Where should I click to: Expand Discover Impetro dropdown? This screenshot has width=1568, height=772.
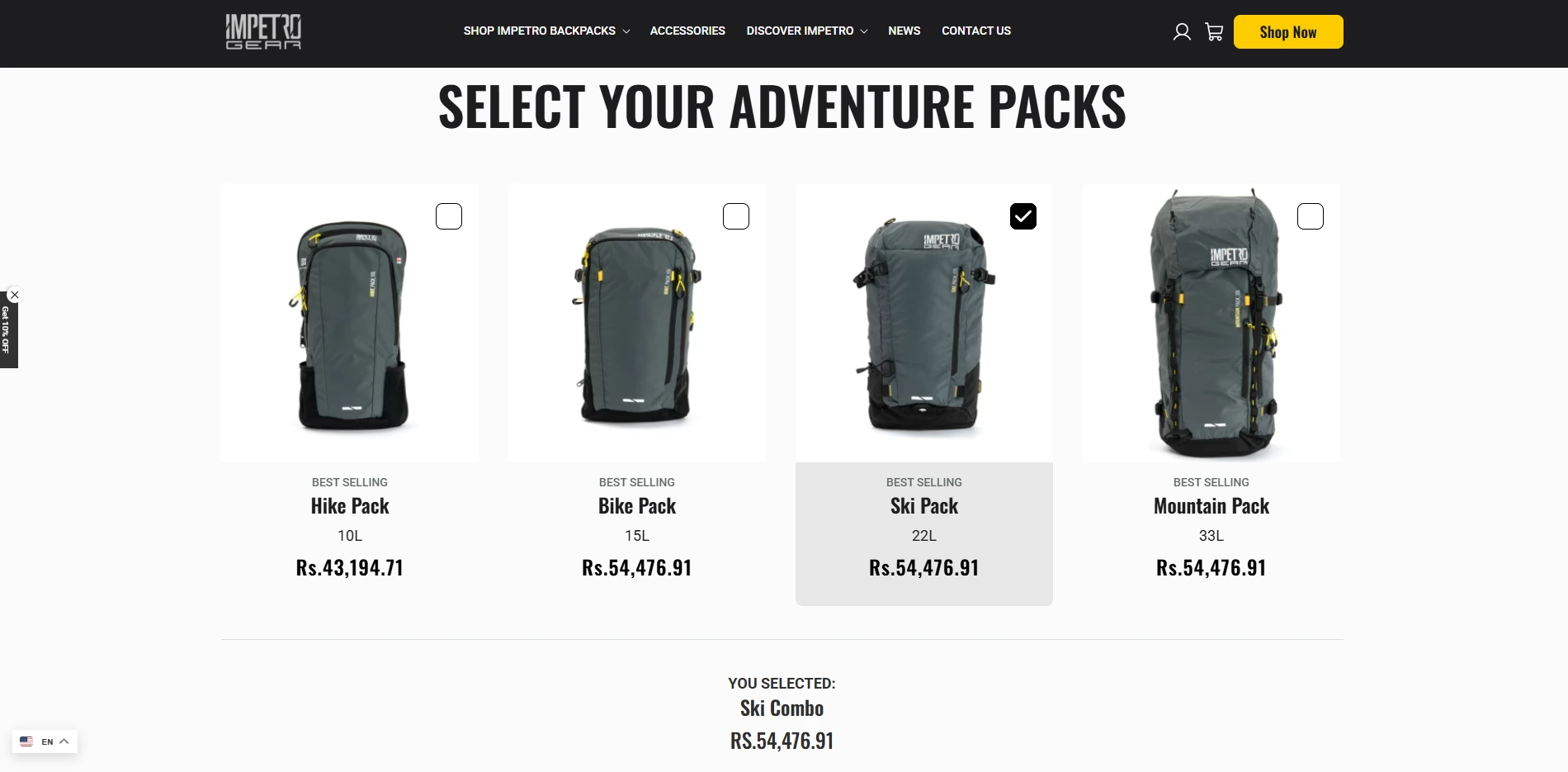pos(807,31)
